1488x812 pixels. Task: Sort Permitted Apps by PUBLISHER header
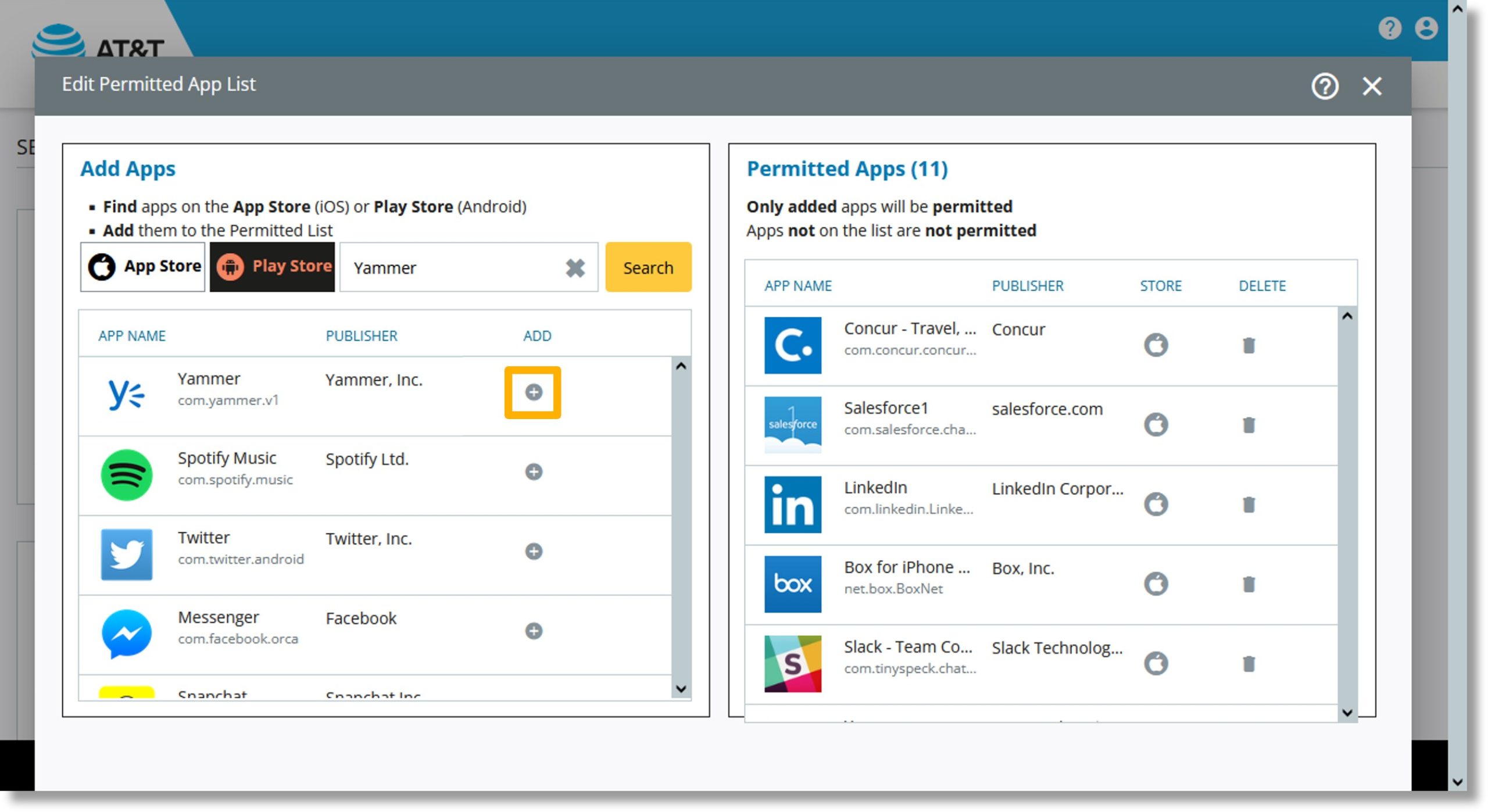[x=1028, y=286]
